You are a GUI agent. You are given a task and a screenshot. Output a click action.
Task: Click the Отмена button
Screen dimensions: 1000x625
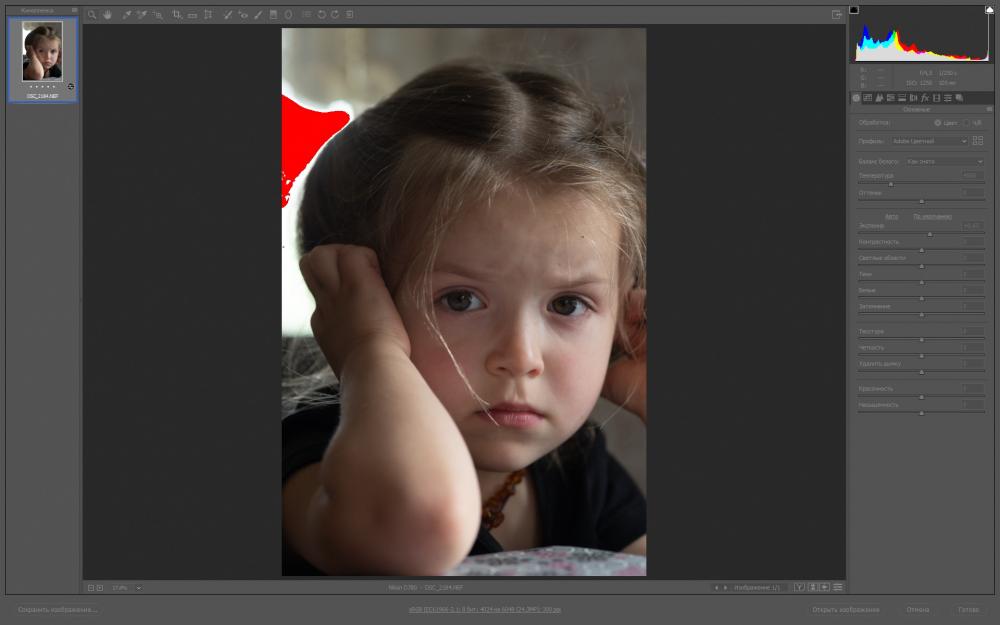tap(918, 610)
